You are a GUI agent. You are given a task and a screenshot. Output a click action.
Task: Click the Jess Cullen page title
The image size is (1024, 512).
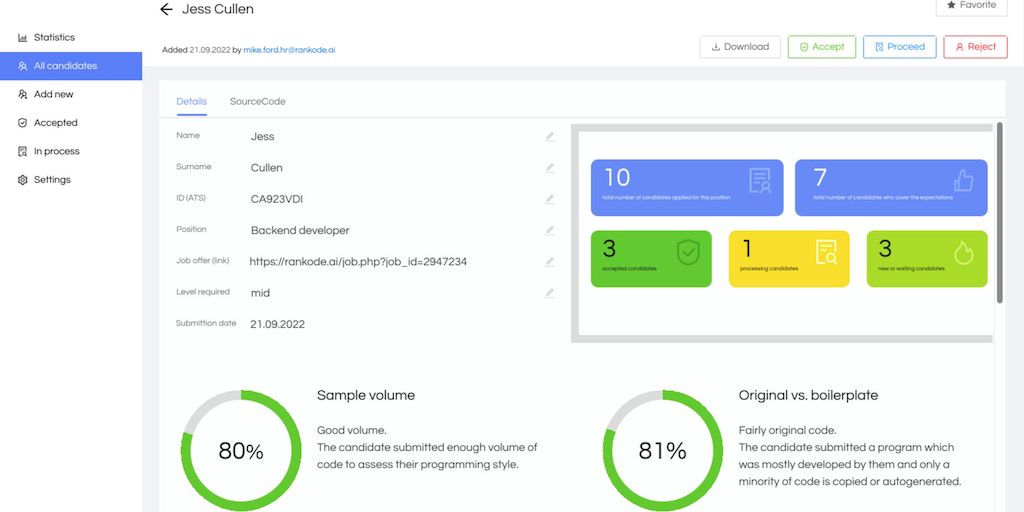pyautogui.click(x=217, y=9)
